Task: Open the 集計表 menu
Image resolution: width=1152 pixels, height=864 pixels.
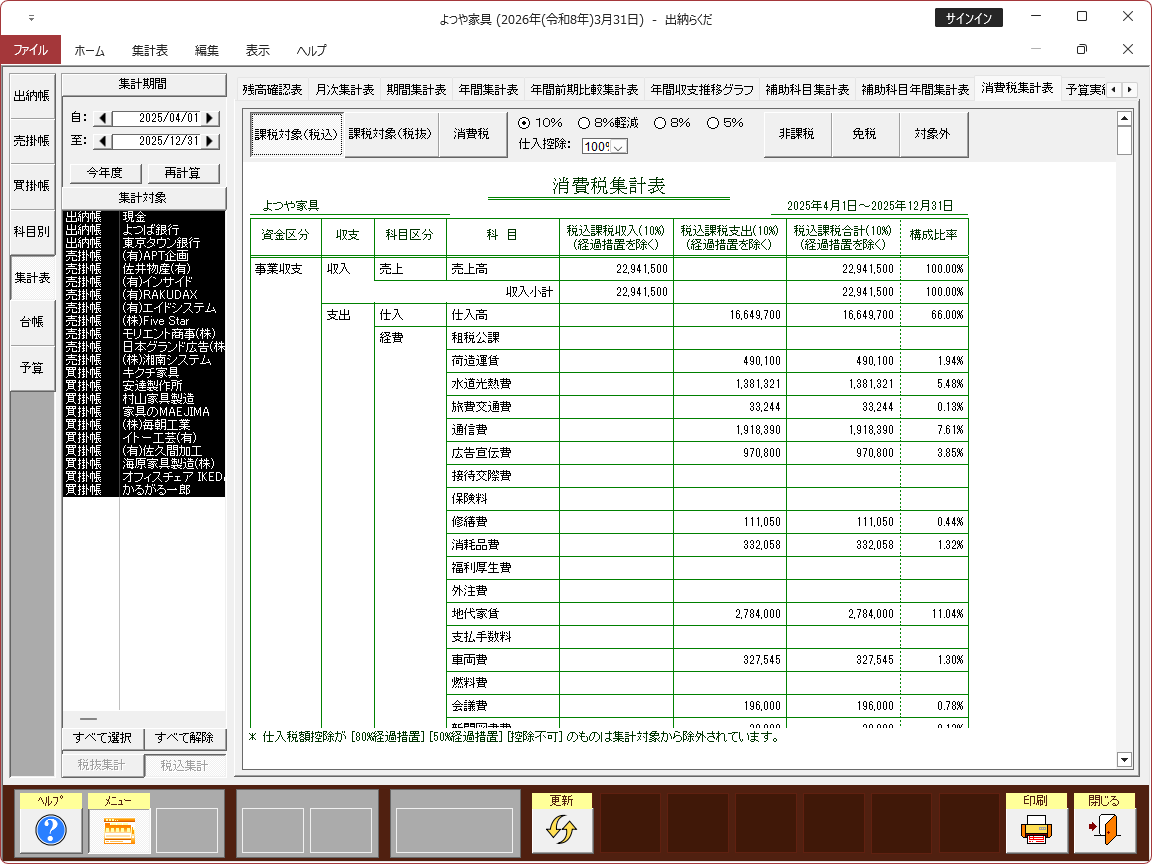Action: [149, 50]
